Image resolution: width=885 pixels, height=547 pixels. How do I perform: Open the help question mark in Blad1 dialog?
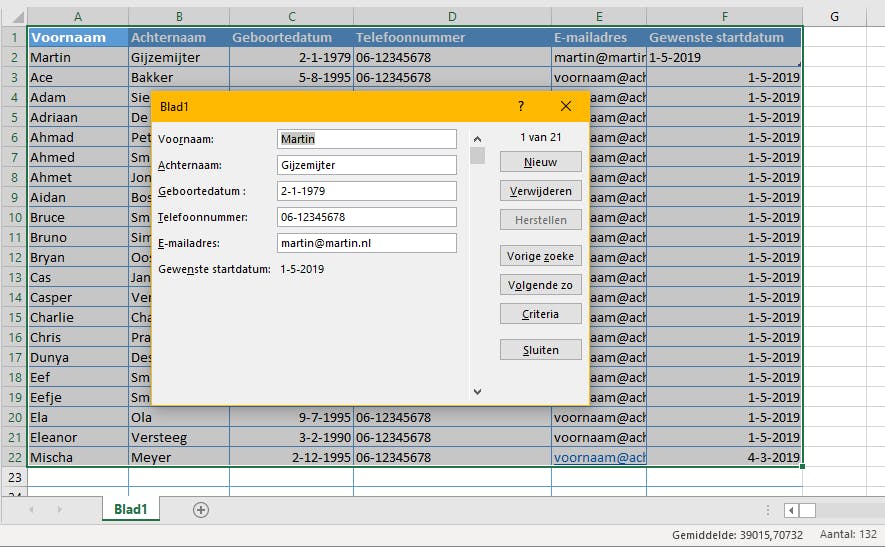pyautogui.click(x=521, y=106)
